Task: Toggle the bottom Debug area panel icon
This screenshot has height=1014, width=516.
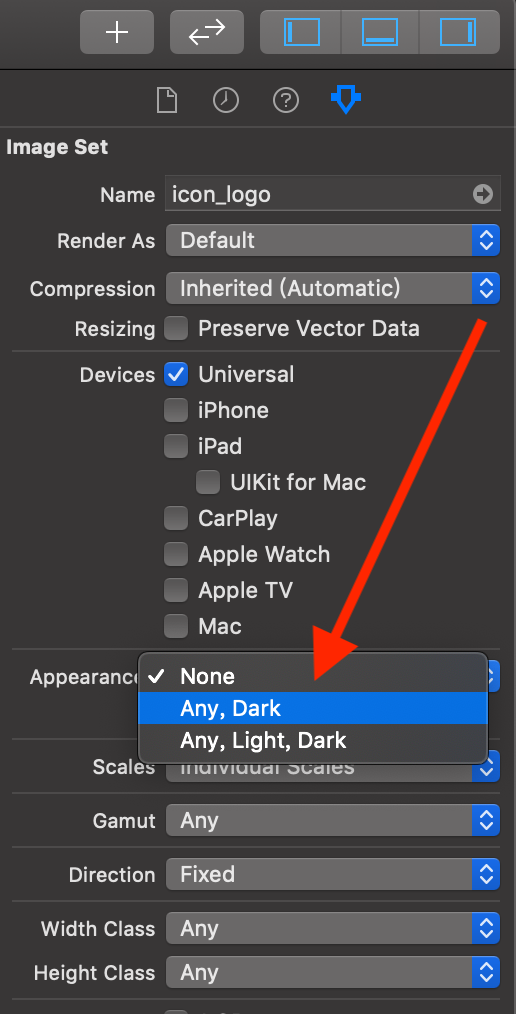Action: [380, 32]
